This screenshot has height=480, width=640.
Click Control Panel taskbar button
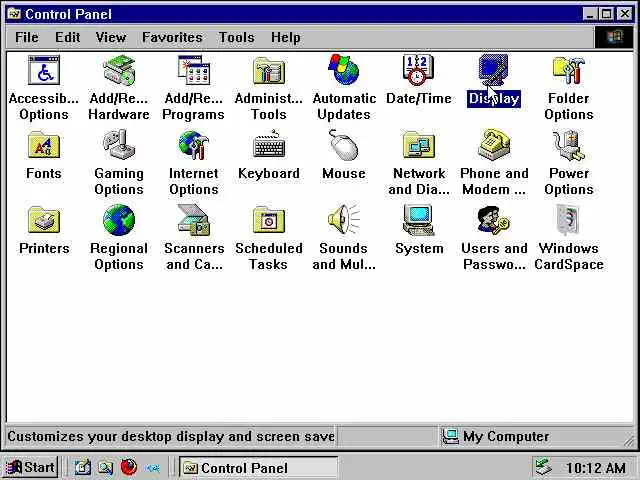pyautogui.click(x=258, y=468)
